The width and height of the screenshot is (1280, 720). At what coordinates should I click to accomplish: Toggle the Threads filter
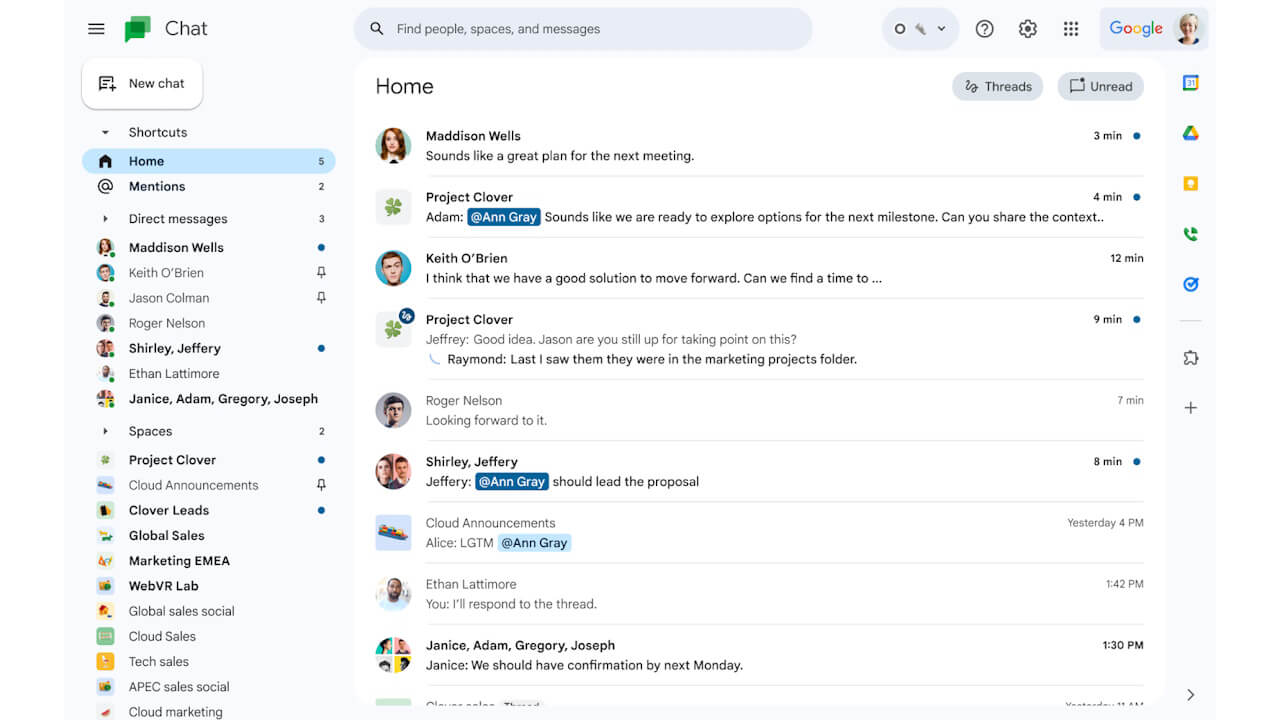997,86
